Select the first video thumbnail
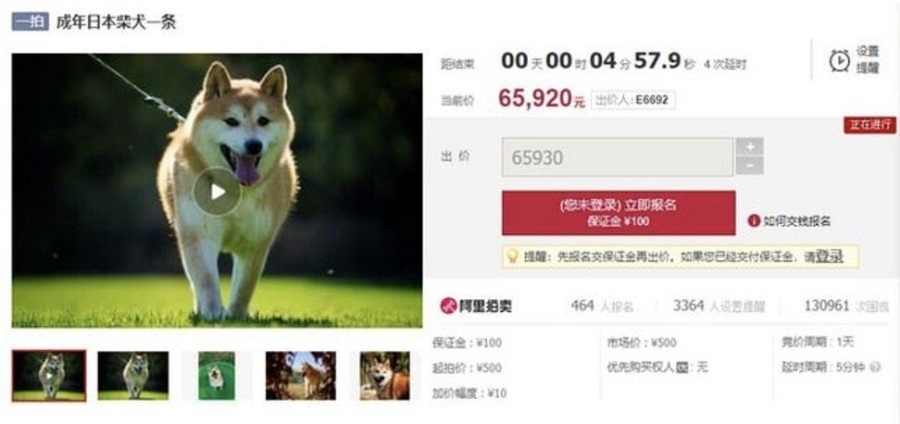Viewport: 900px width, 424px height. pos(49,376)
